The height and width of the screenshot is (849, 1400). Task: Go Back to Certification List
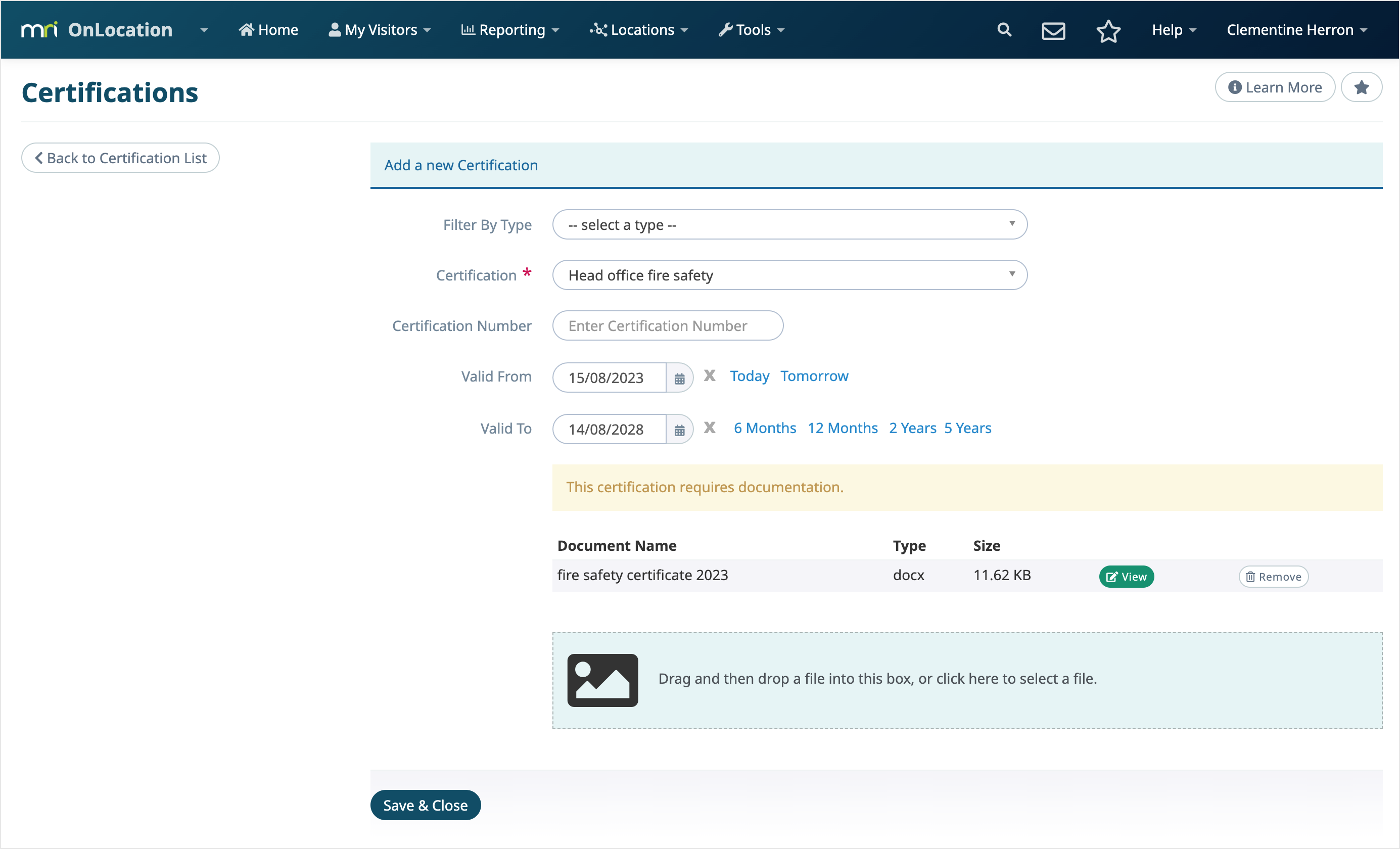[x=120, y=158]
